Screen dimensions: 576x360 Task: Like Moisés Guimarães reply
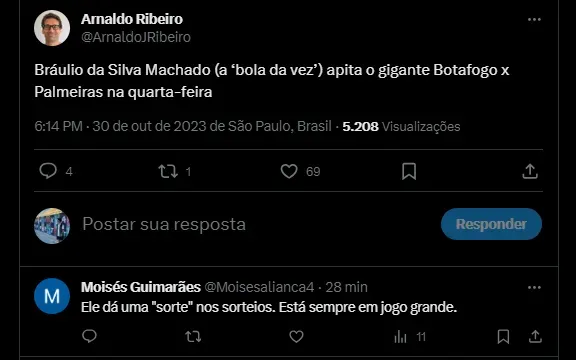[x=296, y=336]
